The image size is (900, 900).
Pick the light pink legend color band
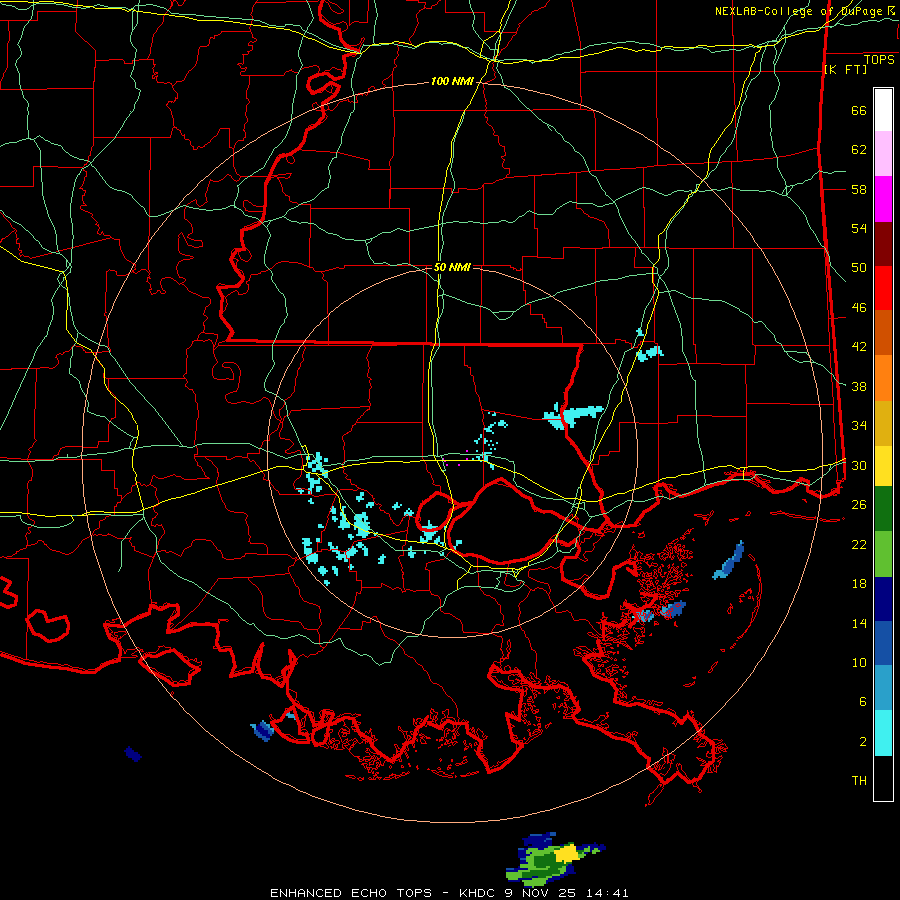pos(883,154)
